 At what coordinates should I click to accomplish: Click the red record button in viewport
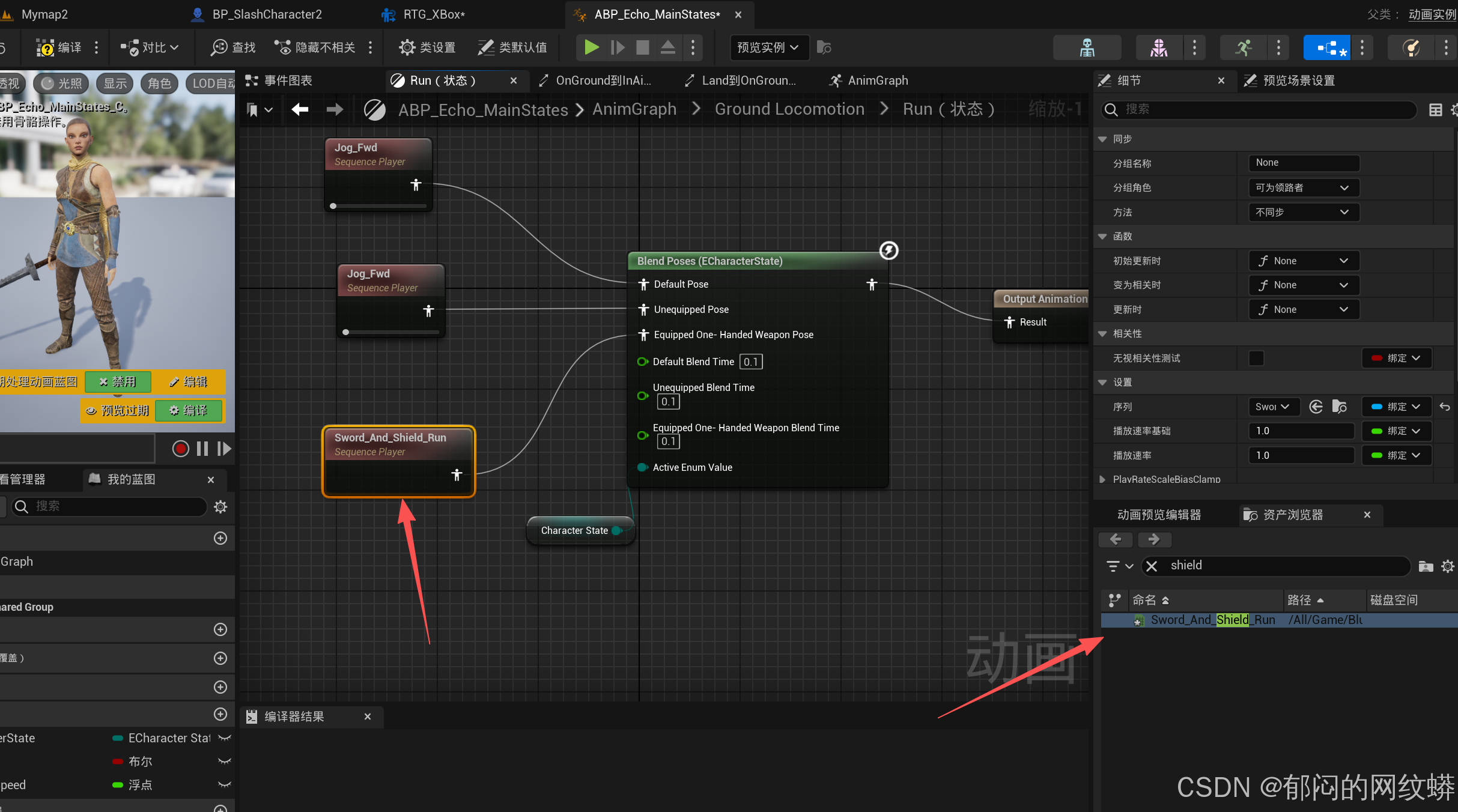pyautogui.click(x=180, y=449)
